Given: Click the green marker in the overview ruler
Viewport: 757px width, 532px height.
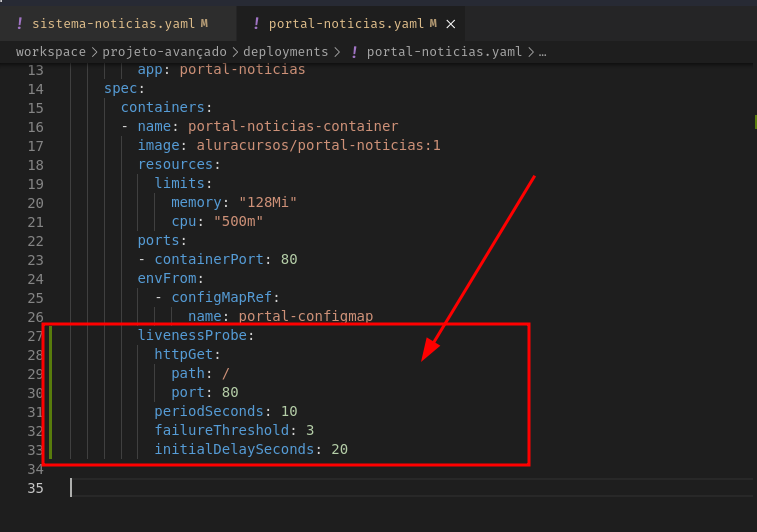Looking at the screenshot, I should pyautogui.click(x=755, y=122).
